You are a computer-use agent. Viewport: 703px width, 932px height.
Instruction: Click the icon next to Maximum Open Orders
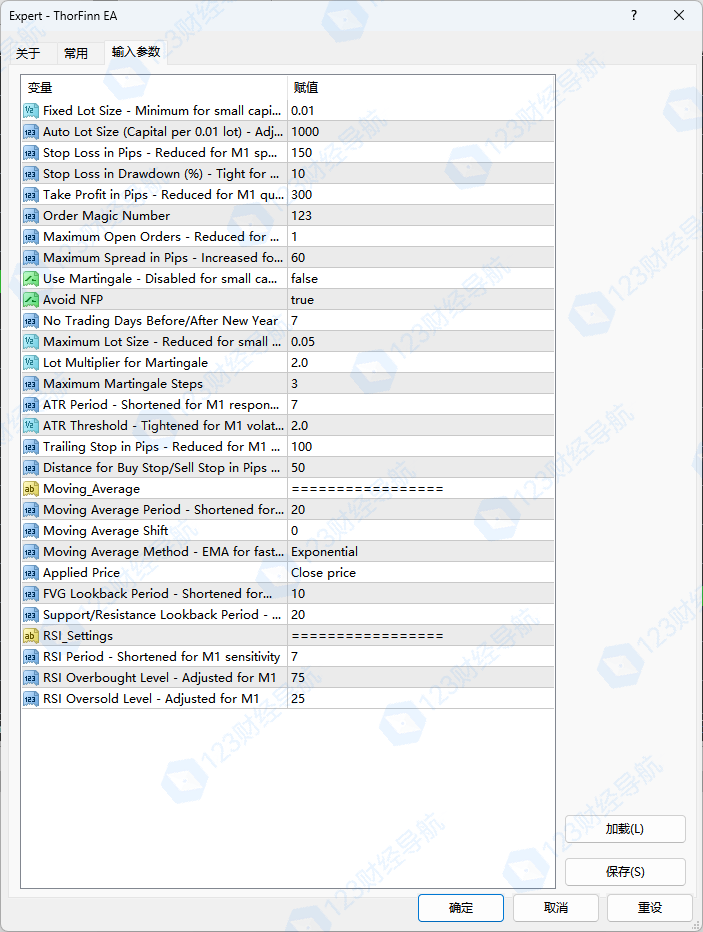(31, 237)
